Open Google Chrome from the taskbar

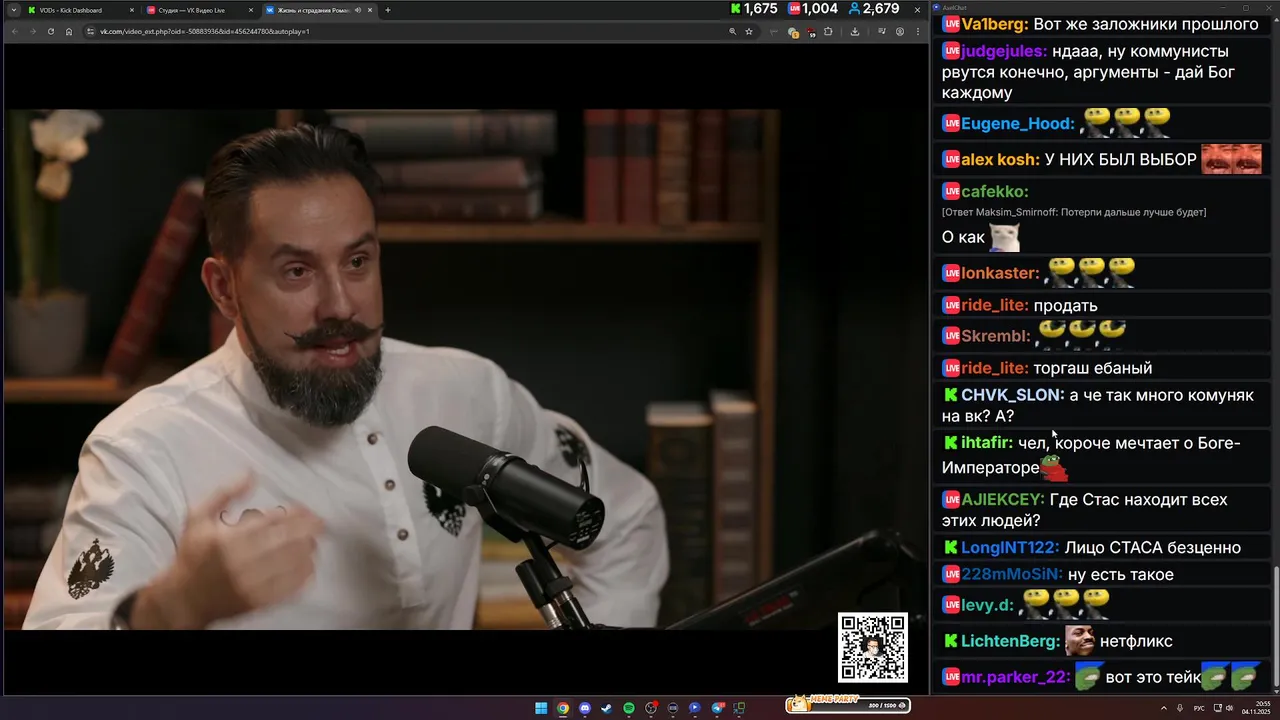point(563,708)
